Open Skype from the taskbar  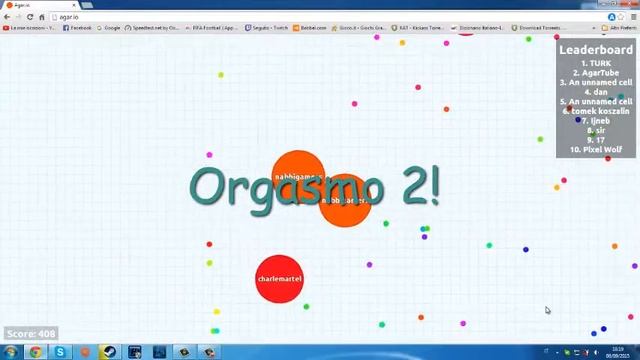[x=60, y=352]
